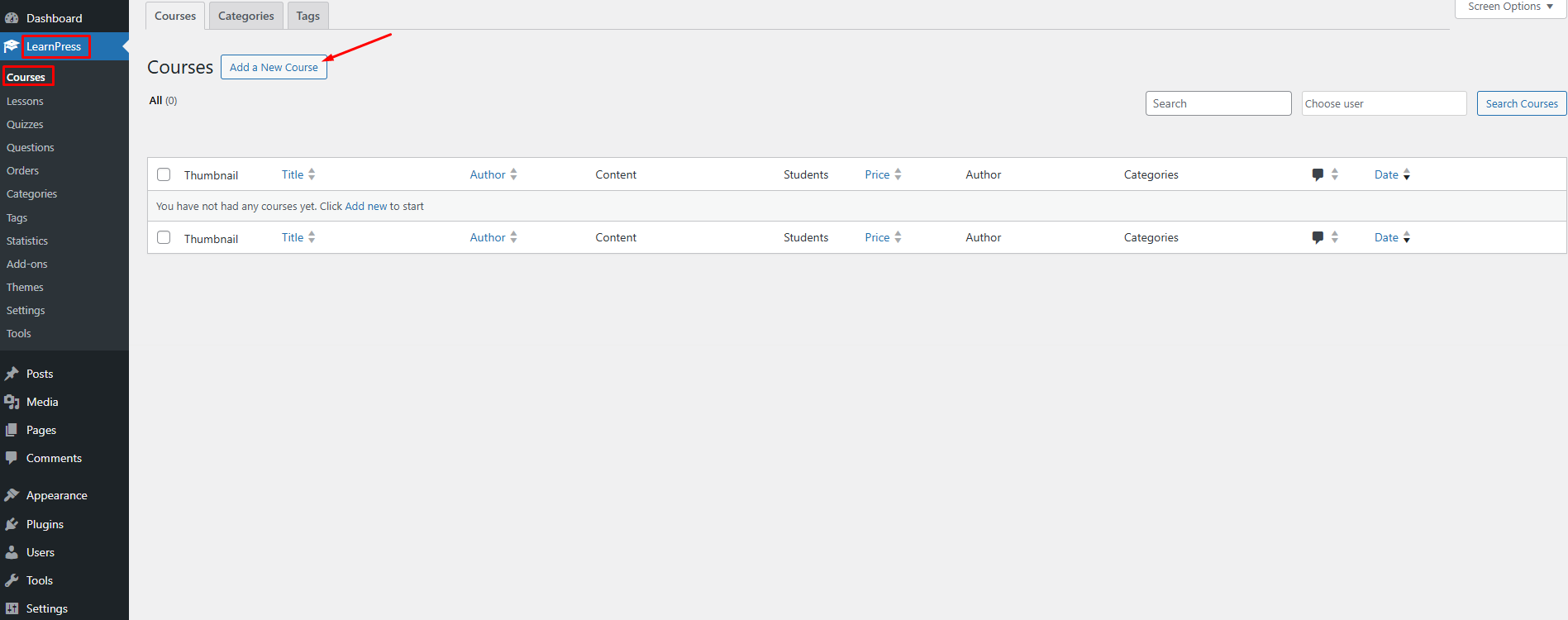
Task: Click the Add new link in empty message
Action: tap(365, 206)
